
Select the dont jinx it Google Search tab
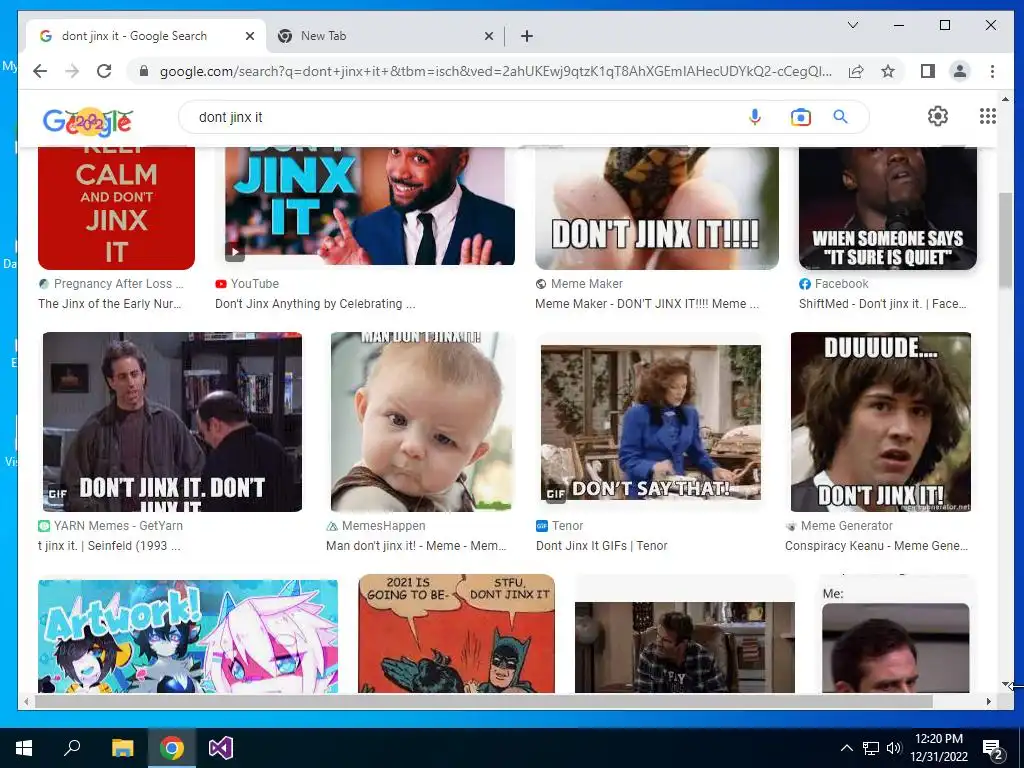coord(146,36)
